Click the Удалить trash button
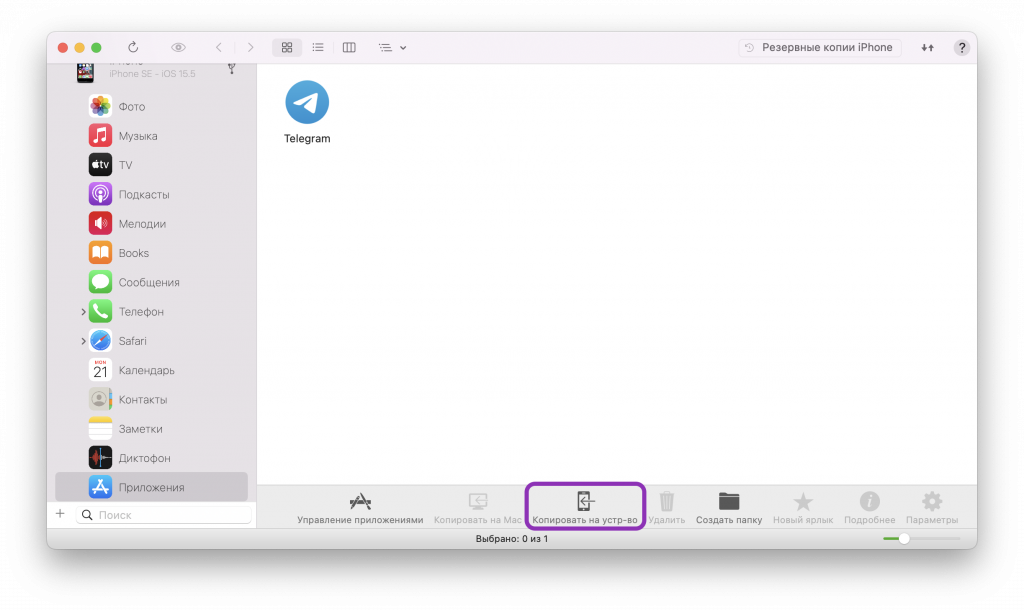 coord(667,508)
